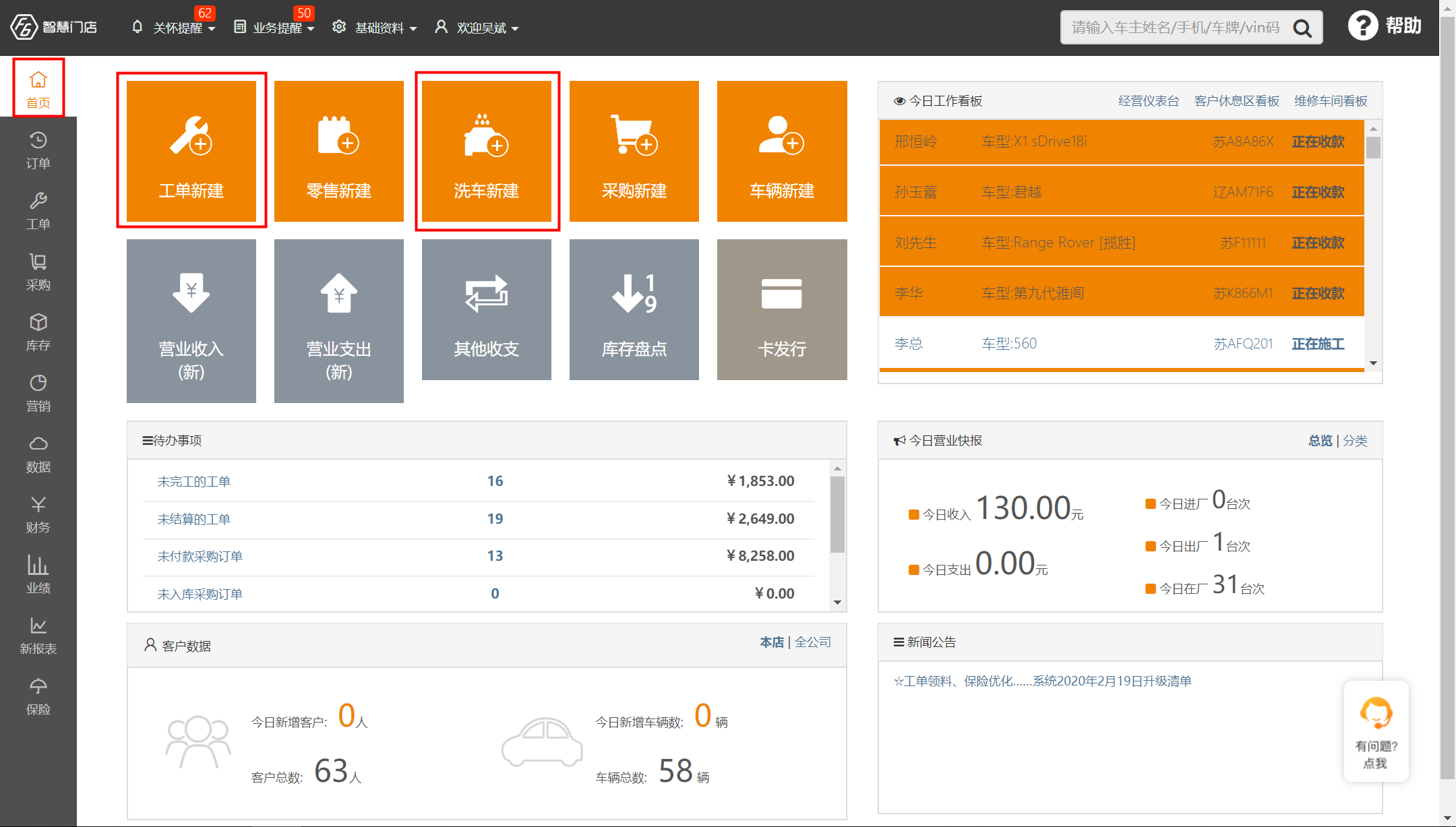Select the 总览 view in 今日营业快报
This screenshot has height=827, width=1456.
1321,441
